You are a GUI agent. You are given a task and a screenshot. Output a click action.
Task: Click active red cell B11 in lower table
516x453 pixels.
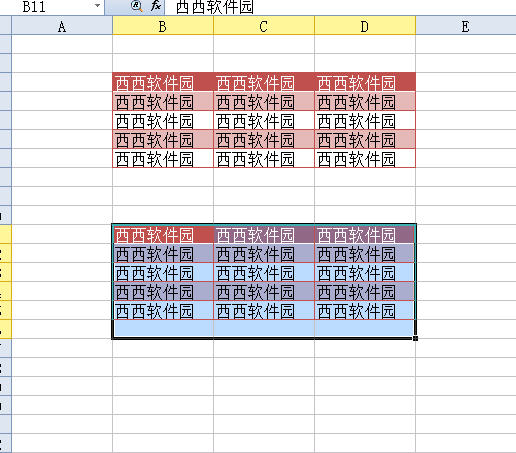(x=163, y=234)
